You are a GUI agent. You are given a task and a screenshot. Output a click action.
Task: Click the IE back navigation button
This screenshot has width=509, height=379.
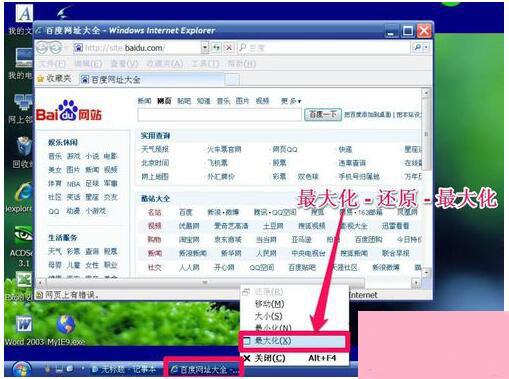42,48
